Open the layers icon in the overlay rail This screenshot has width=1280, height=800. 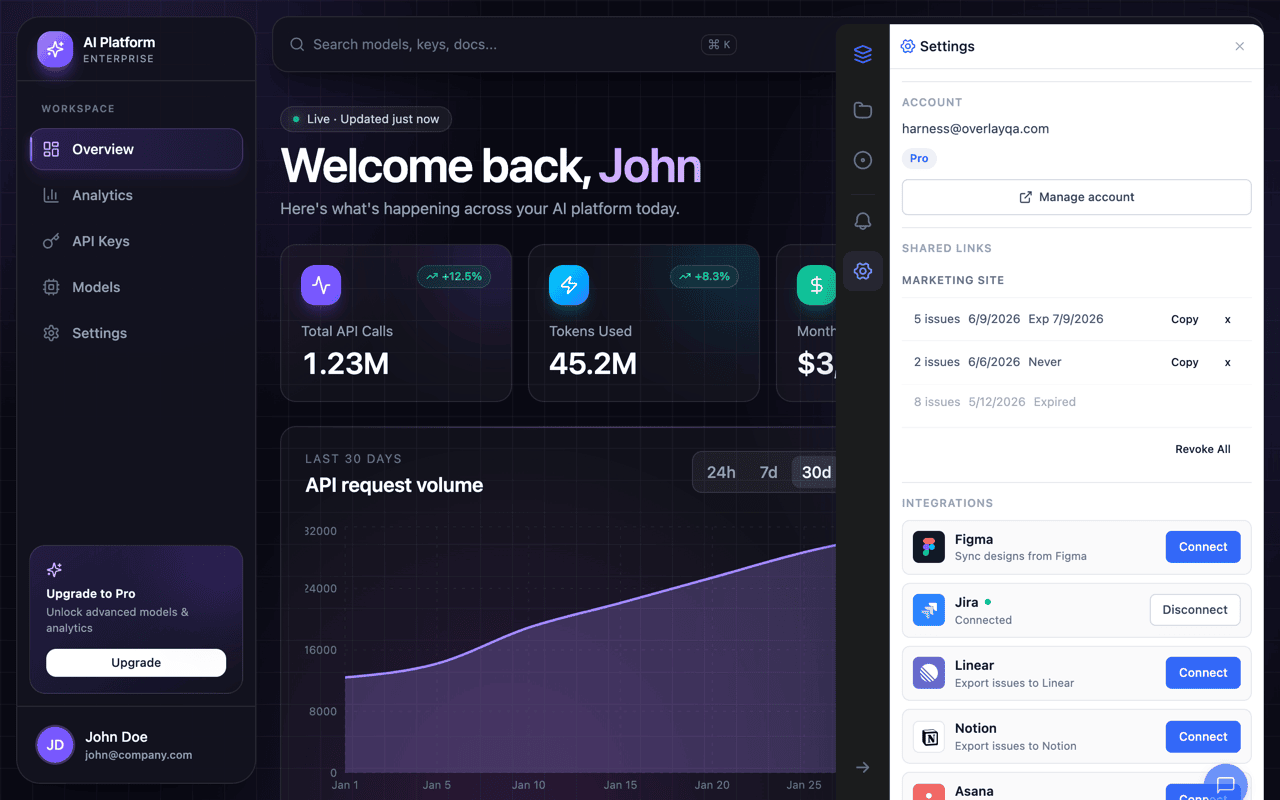click(863, 54)
